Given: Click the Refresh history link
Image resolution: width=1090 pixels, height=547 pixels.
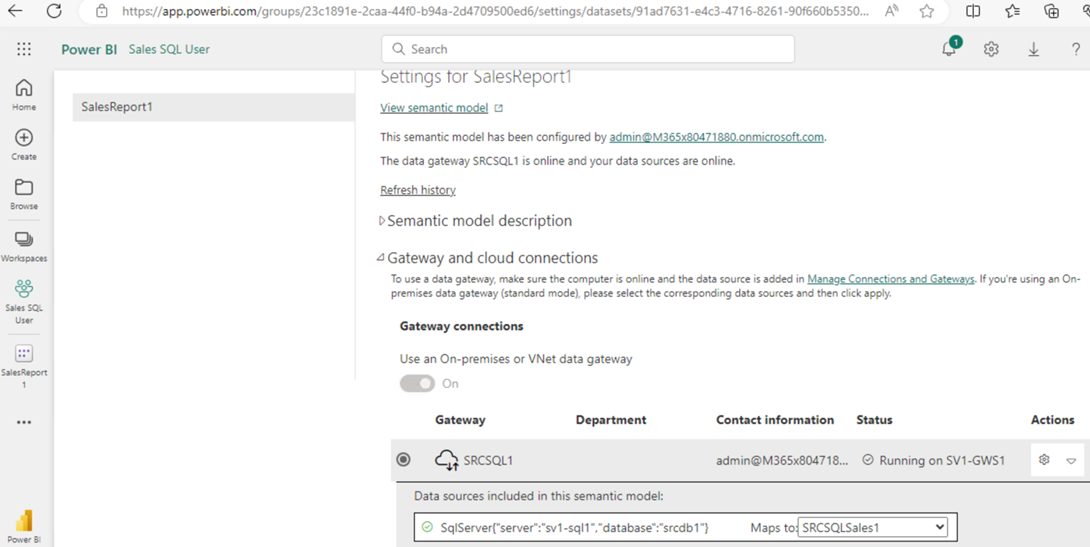Looking at the screenshot, I should tap(418, 190).
